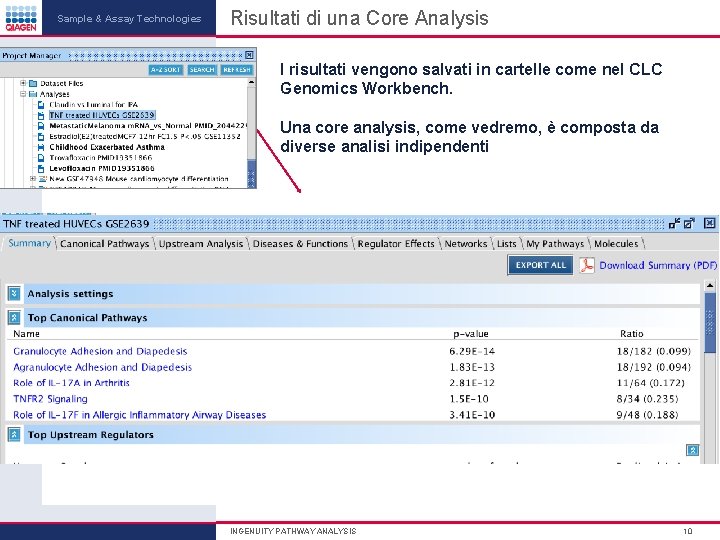Image resolution: width=720 pixels, height=540 pixels.
Task: Click the Name column header
Action: coord(26,334)
